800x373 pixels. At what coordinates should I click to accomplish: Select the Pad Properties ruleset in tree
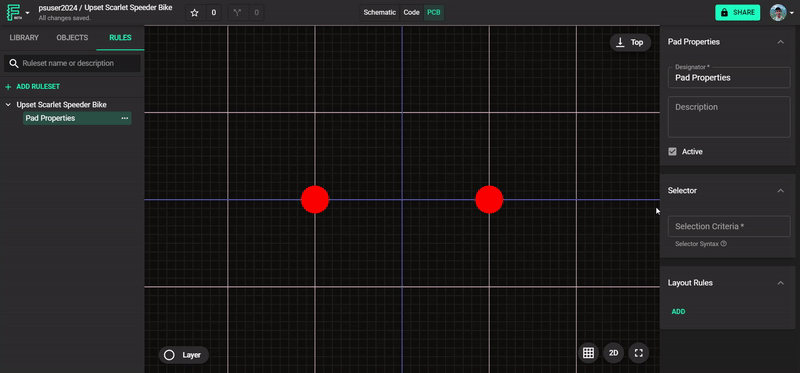[77, 118]
